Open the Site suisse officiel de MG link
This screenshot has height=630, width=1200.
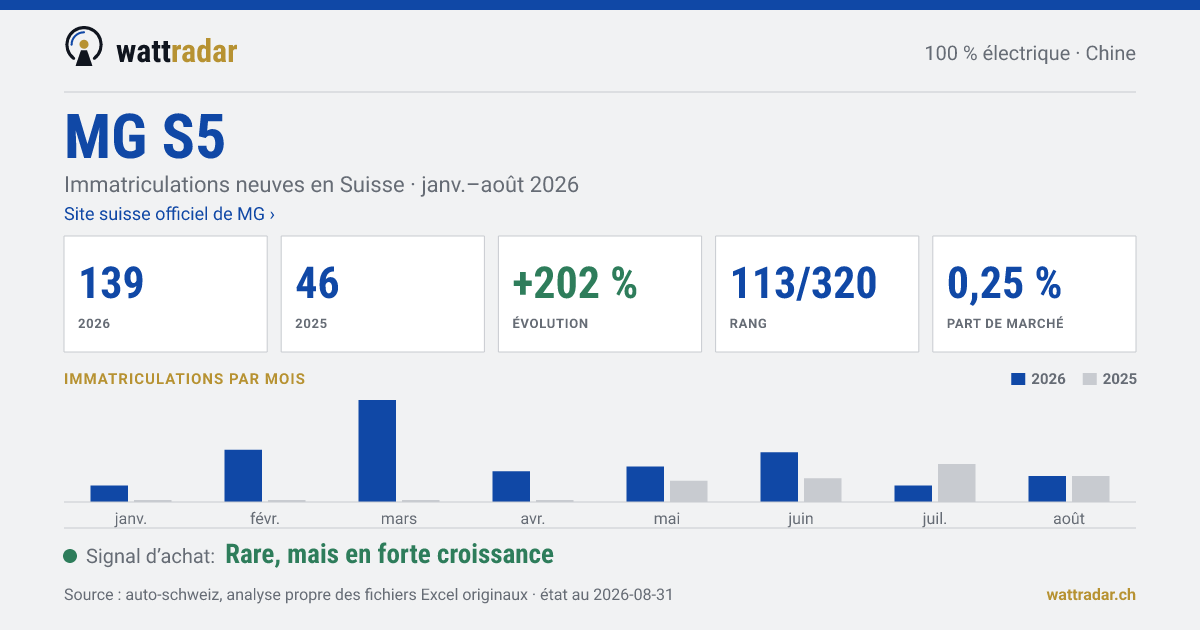(169, 213)
